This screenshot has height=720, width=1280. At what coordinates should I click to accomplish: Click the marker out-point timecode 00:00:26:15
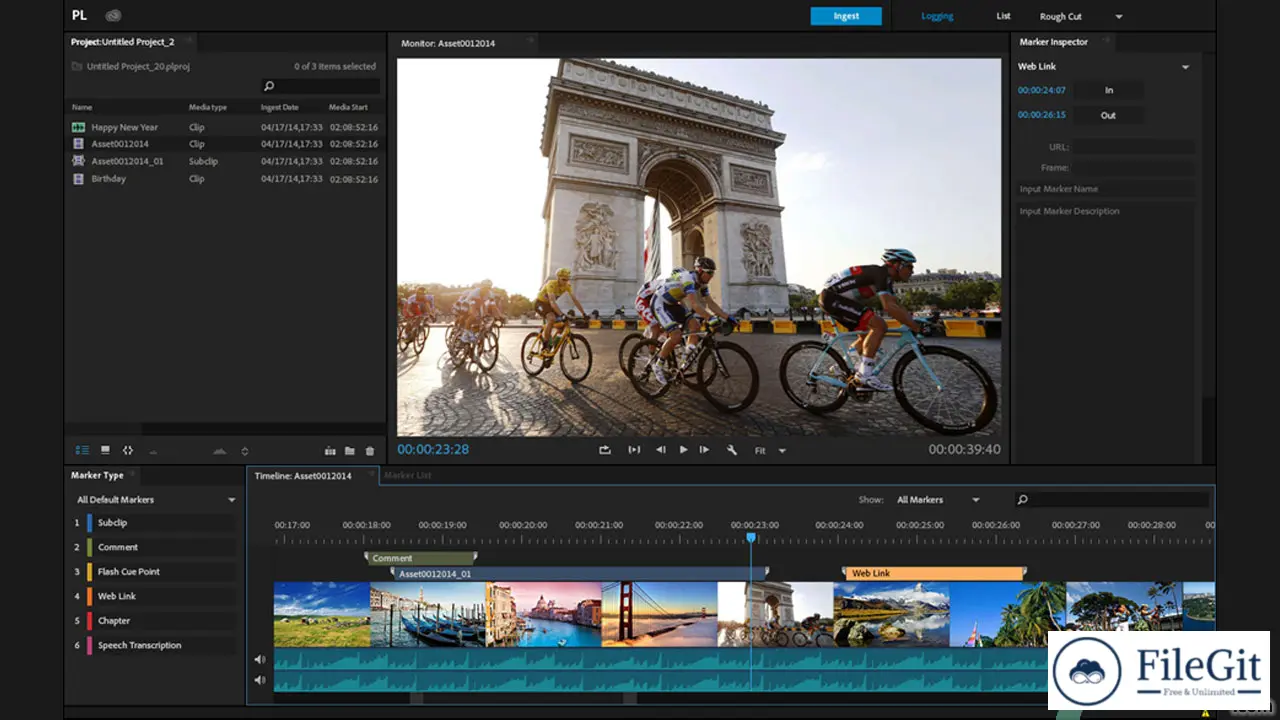pyautogui.click(x=1042, y=115)
